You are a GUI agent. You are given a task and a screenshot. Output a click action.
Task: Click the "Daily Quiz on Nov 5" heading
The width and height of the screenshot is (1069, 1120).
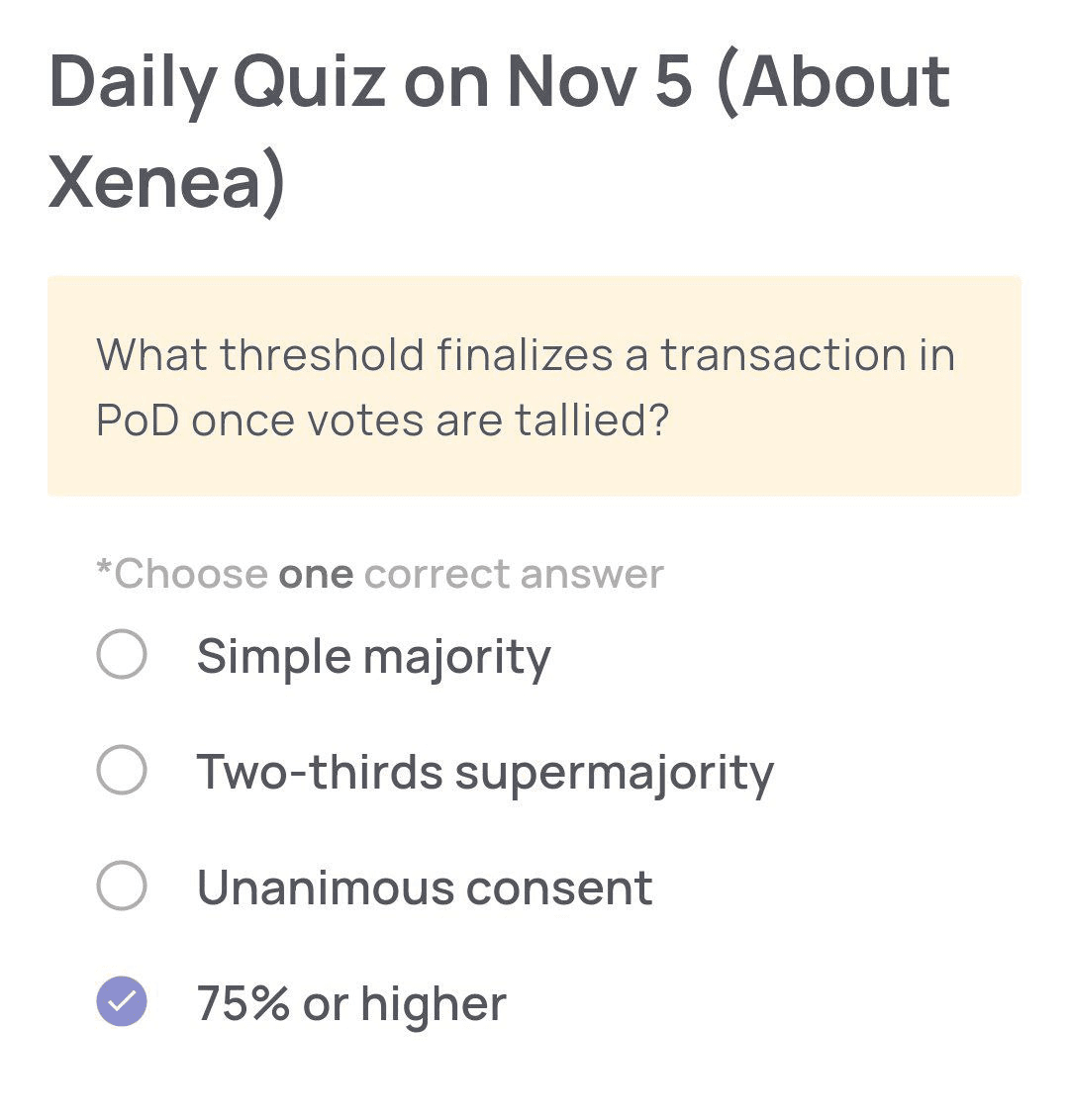click(x=370, y=81)
